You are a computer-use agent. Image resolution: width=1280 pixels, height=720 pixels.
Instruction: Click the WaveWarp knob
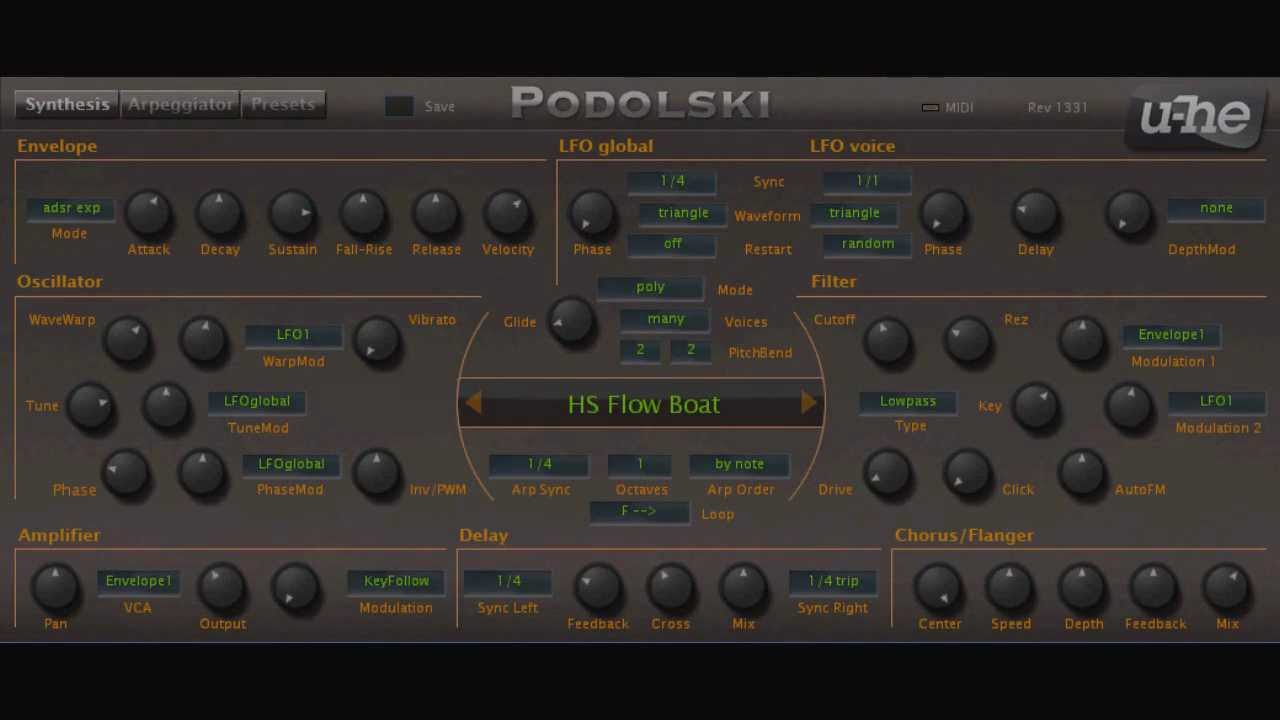click(127, 340)
